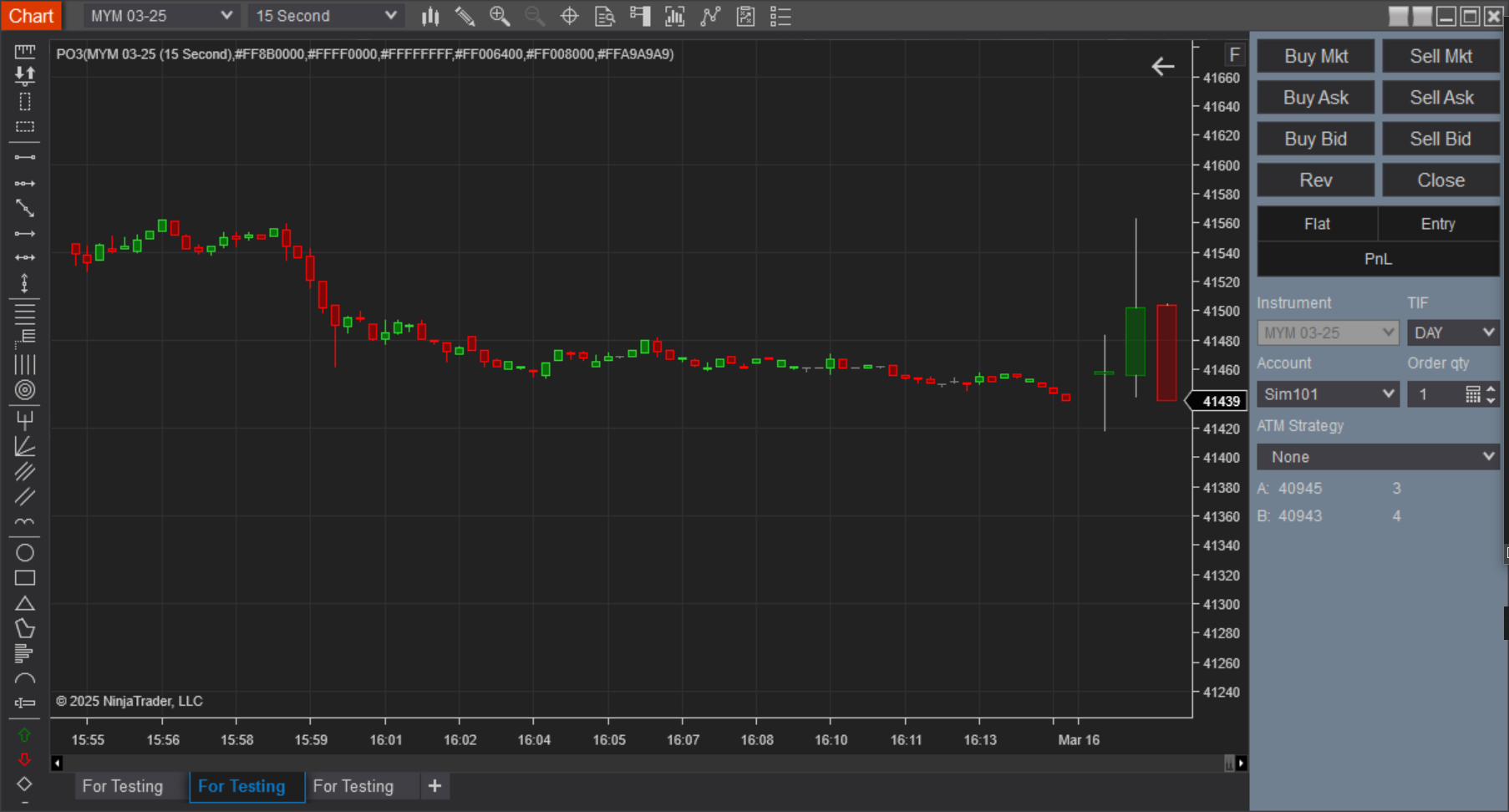Click the Buy Mkt button
The height and width of the screenshot is (812, 1509).
pos(1316,56)
